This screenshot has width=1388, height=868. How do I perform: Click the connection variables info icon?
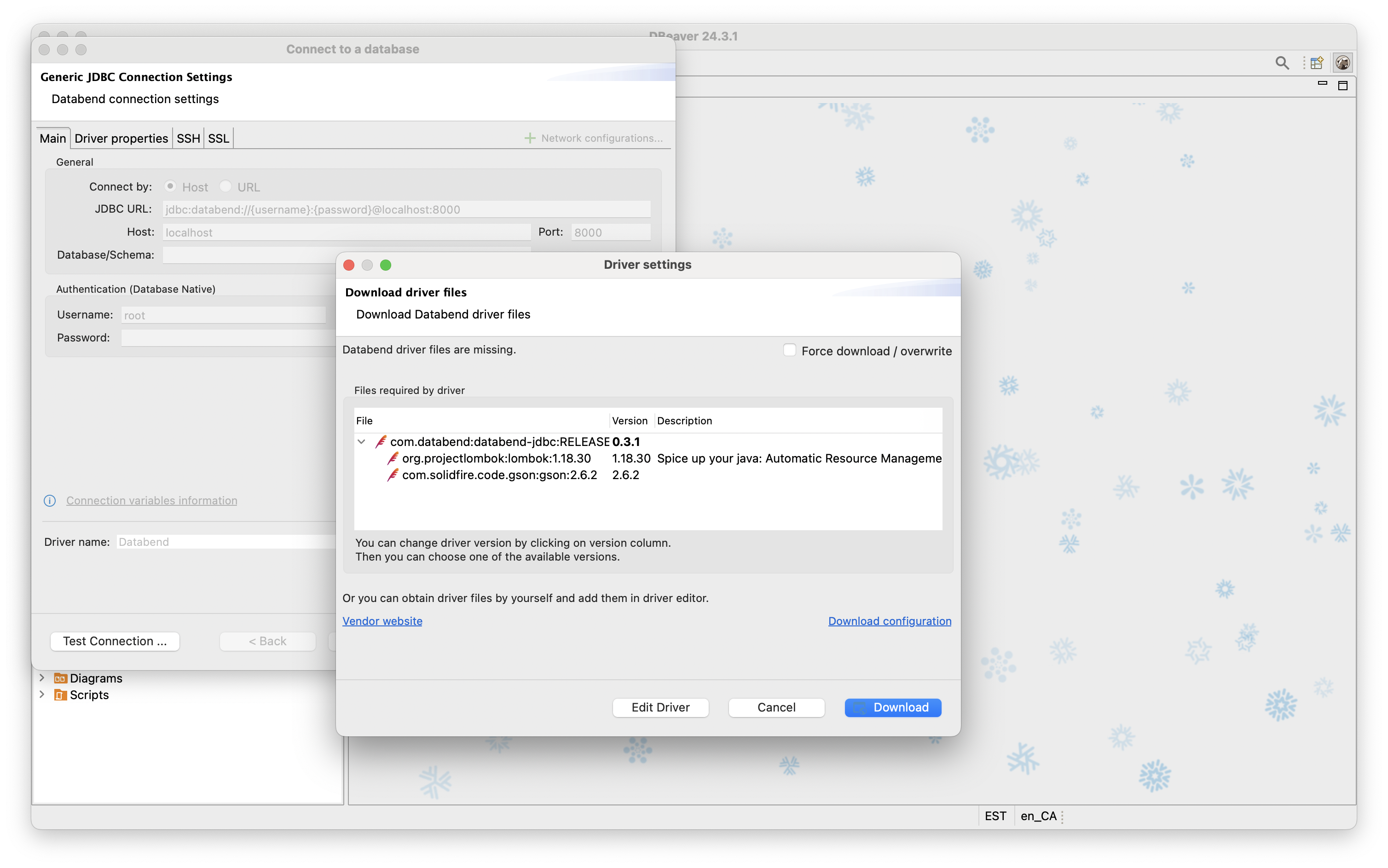click(x=50, y=501)
